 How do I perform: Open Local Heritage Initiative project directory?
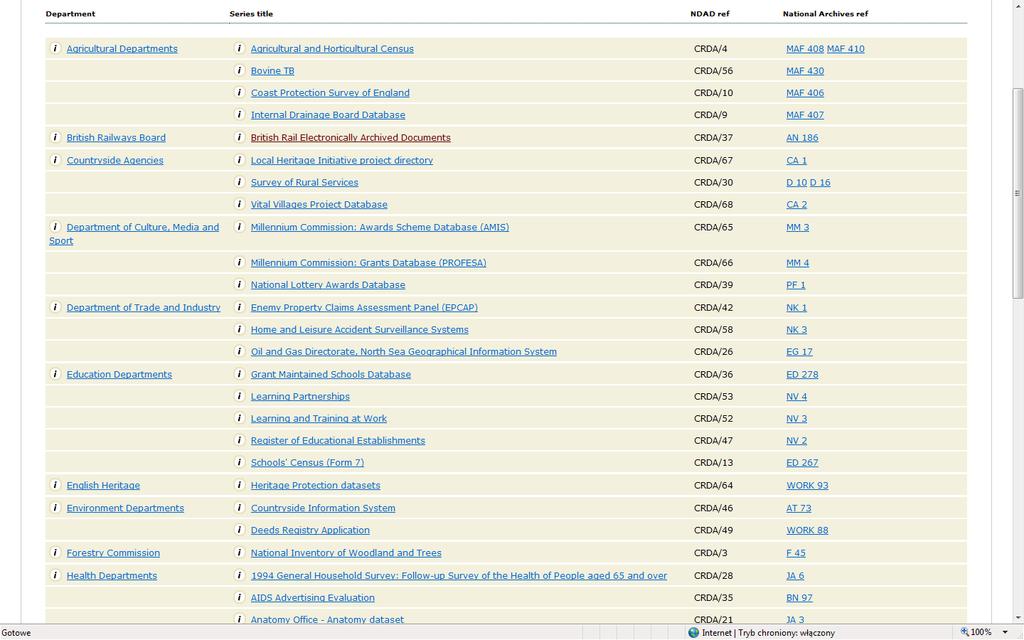342,160
